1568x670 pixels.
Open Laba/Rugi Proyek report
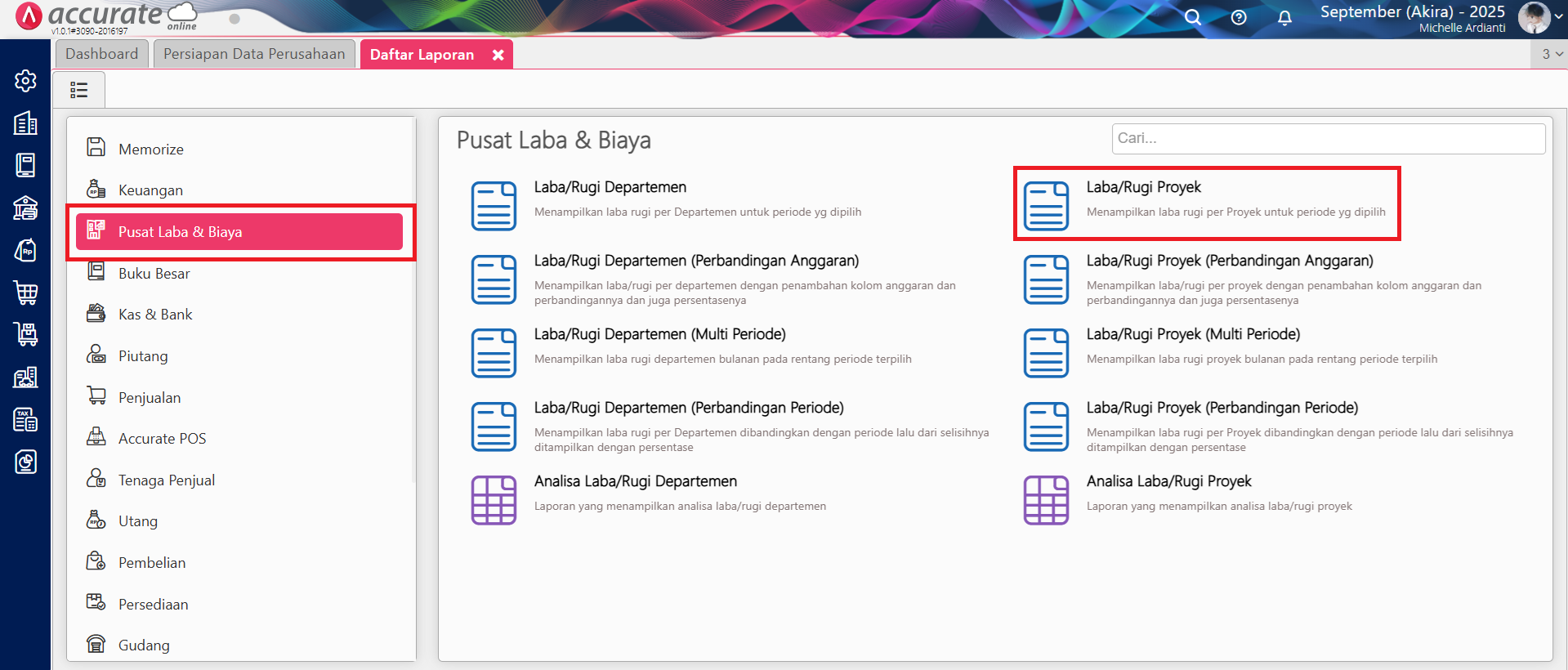pyautogui.click(x=1143, y=187)
